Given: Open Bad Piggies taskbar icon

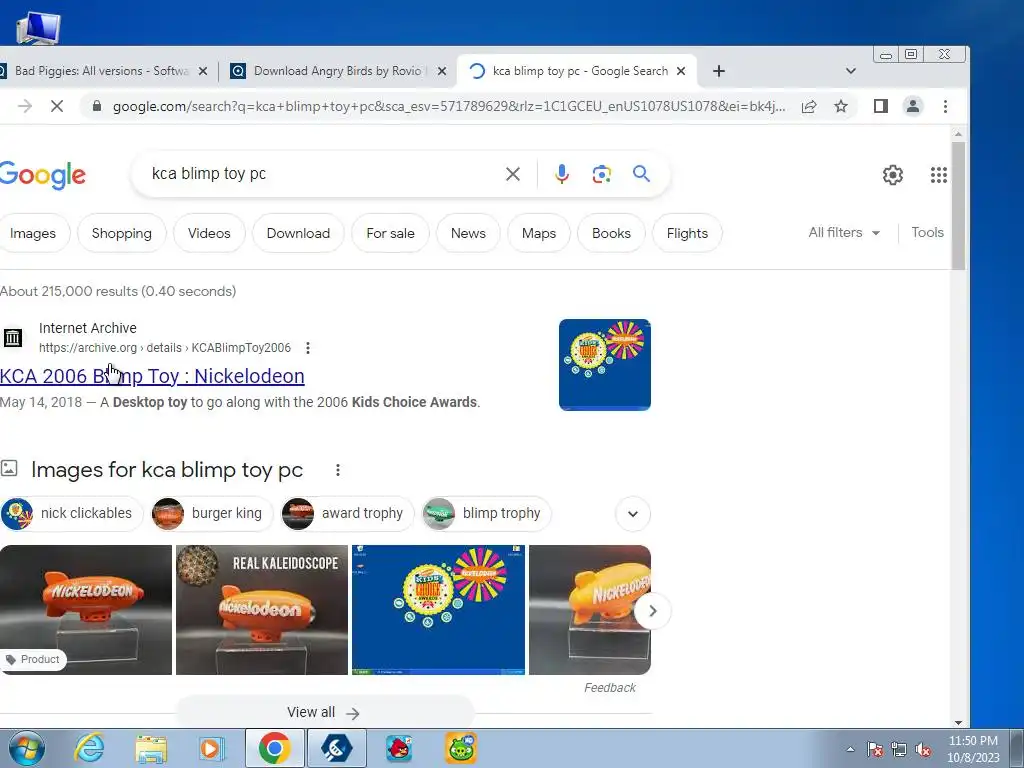Looking at the screenshot, I should pos(460,748).
